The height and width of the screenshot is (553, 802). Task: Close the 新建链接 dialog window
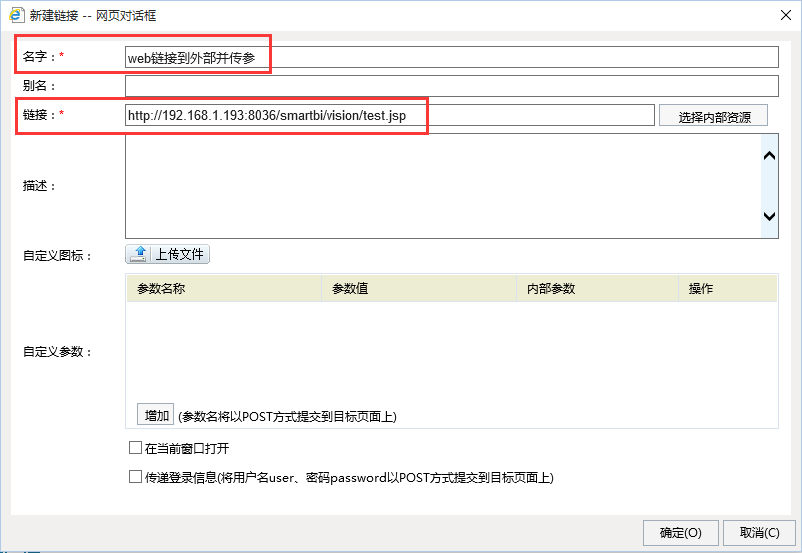point(786,15)
